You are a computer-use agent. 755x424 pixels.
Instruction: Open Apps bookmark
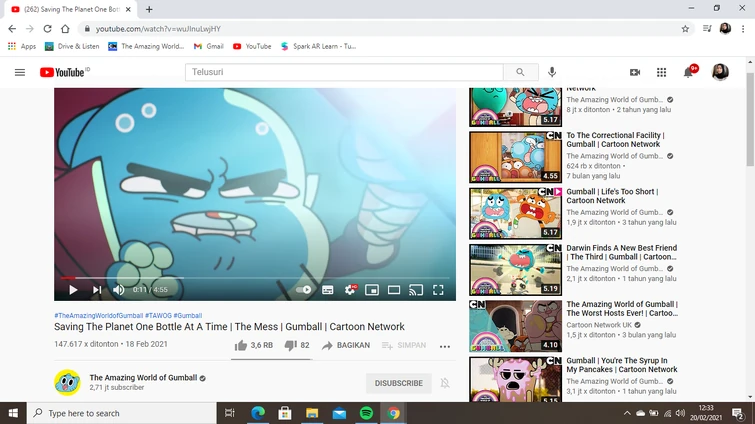(x=22, y=46)
